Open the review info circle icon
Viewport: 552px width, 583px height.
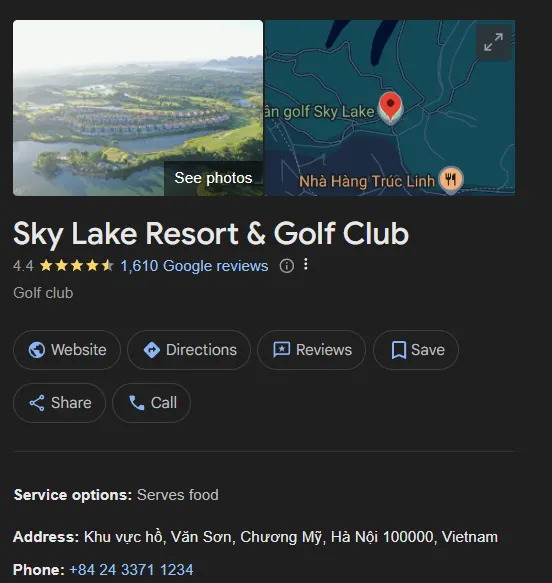287,266
